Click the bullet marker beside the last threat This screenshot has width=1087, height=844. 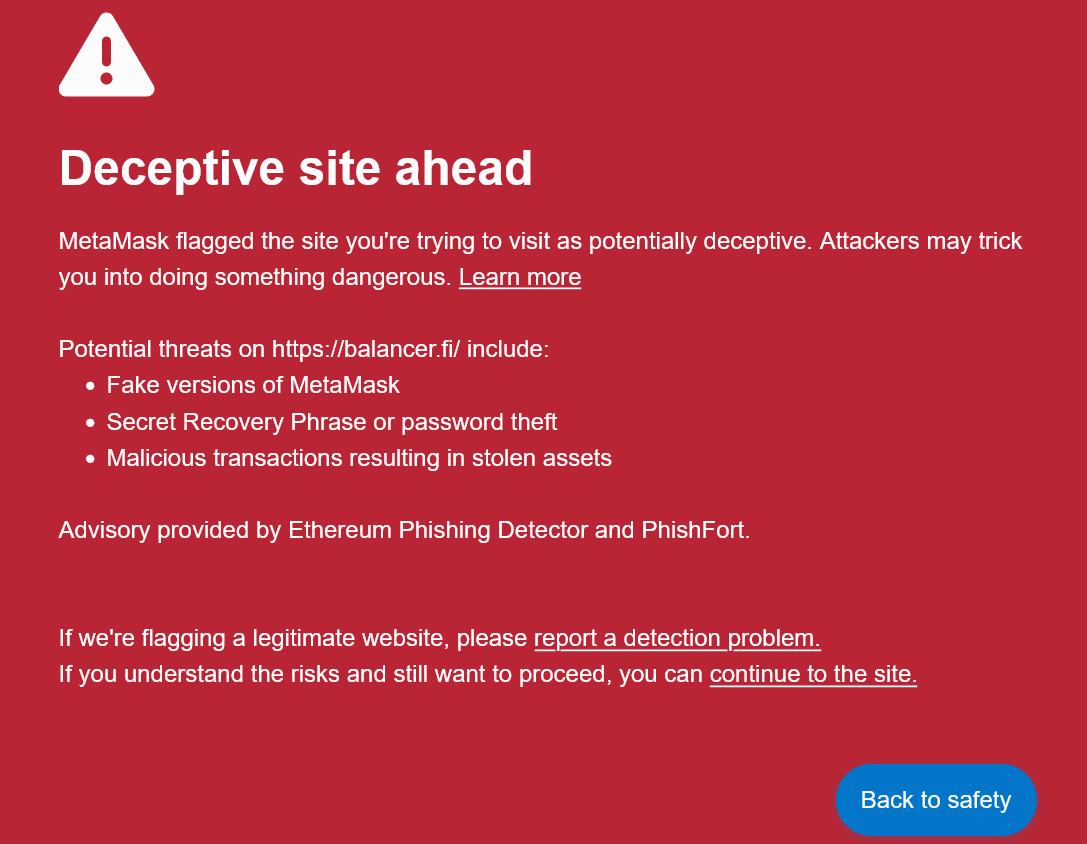(91, 459)
